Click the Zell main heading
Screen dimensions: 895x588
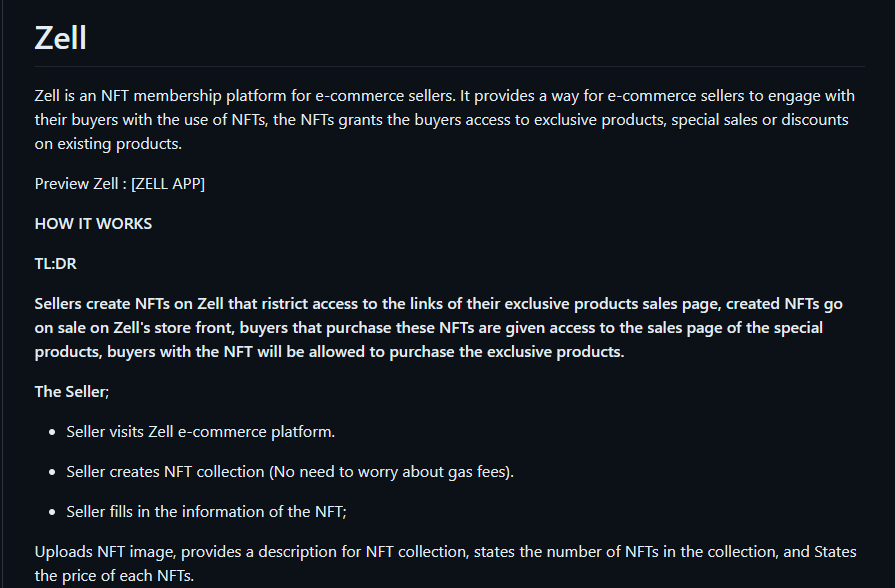pos(60,38)
